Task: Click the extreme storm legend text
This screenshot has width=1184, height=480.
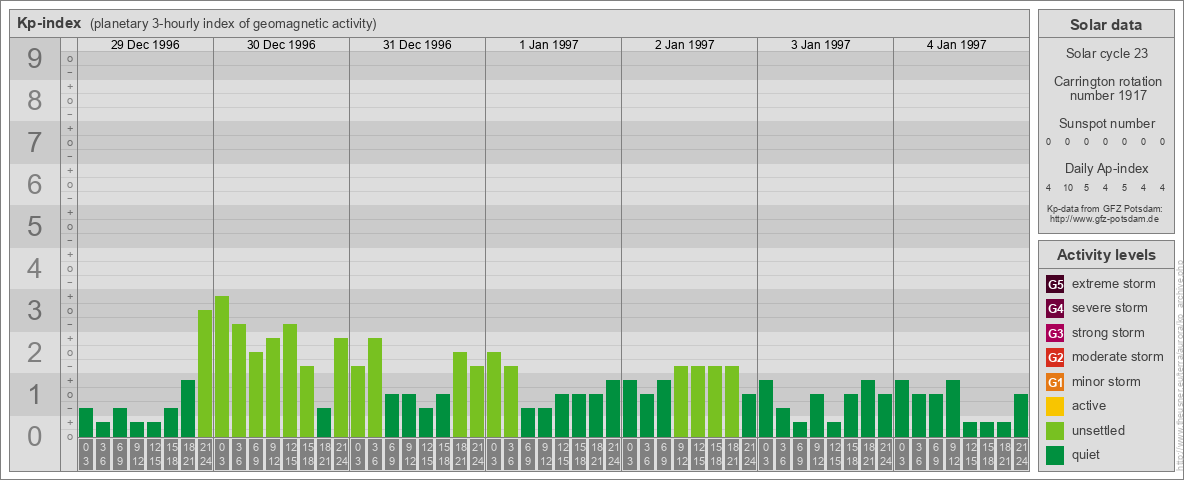Action: coord(1114,284)
